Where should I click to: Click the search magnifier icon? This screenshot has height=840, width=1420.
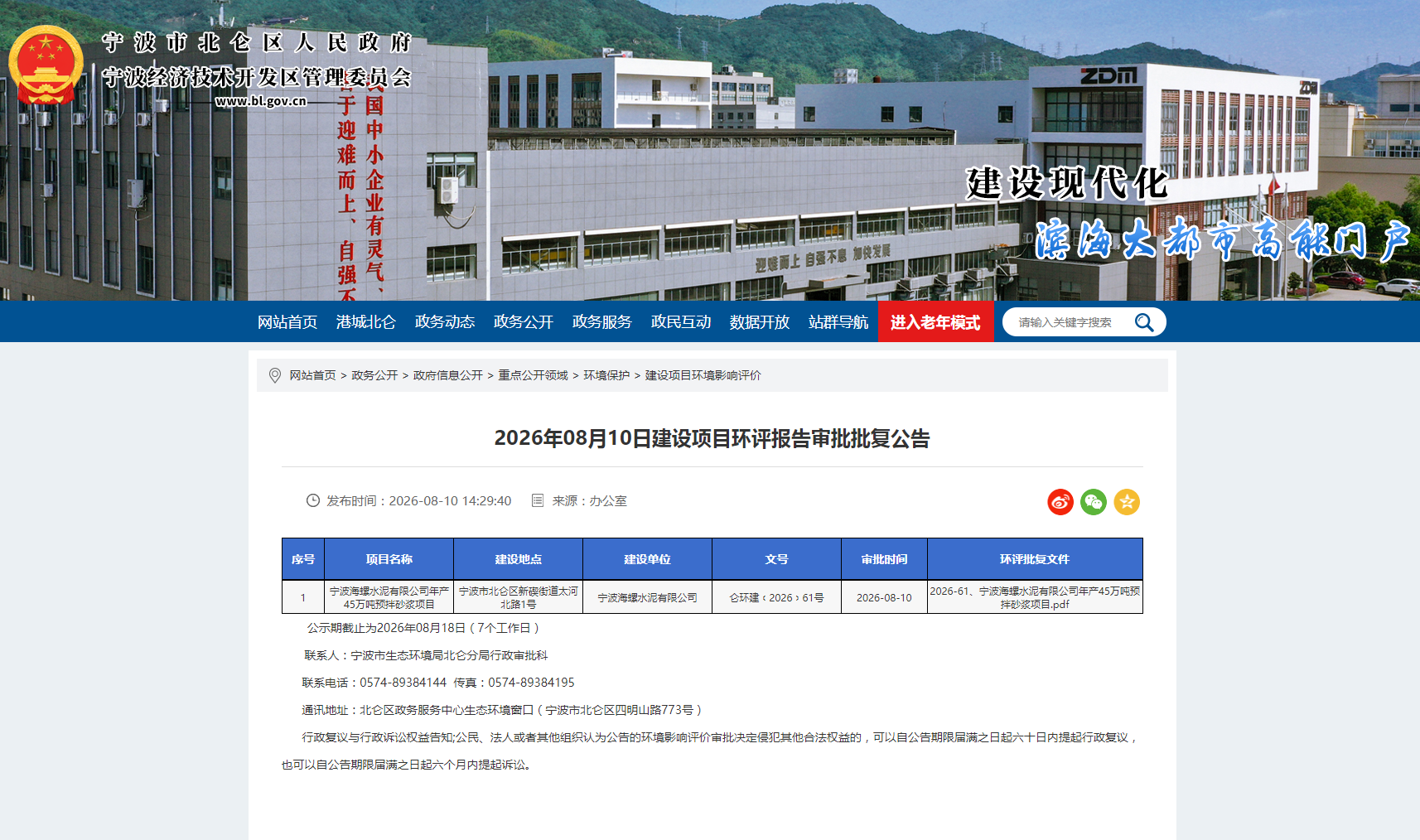1144,322
